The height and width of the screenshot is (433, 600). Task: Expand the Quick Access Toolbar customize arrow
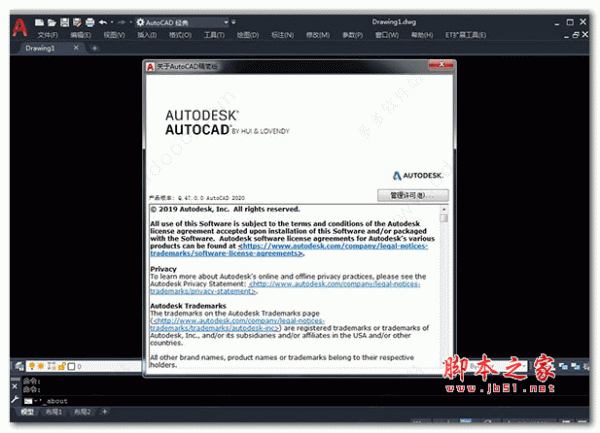pyautogui.click(x=233, y=23)
